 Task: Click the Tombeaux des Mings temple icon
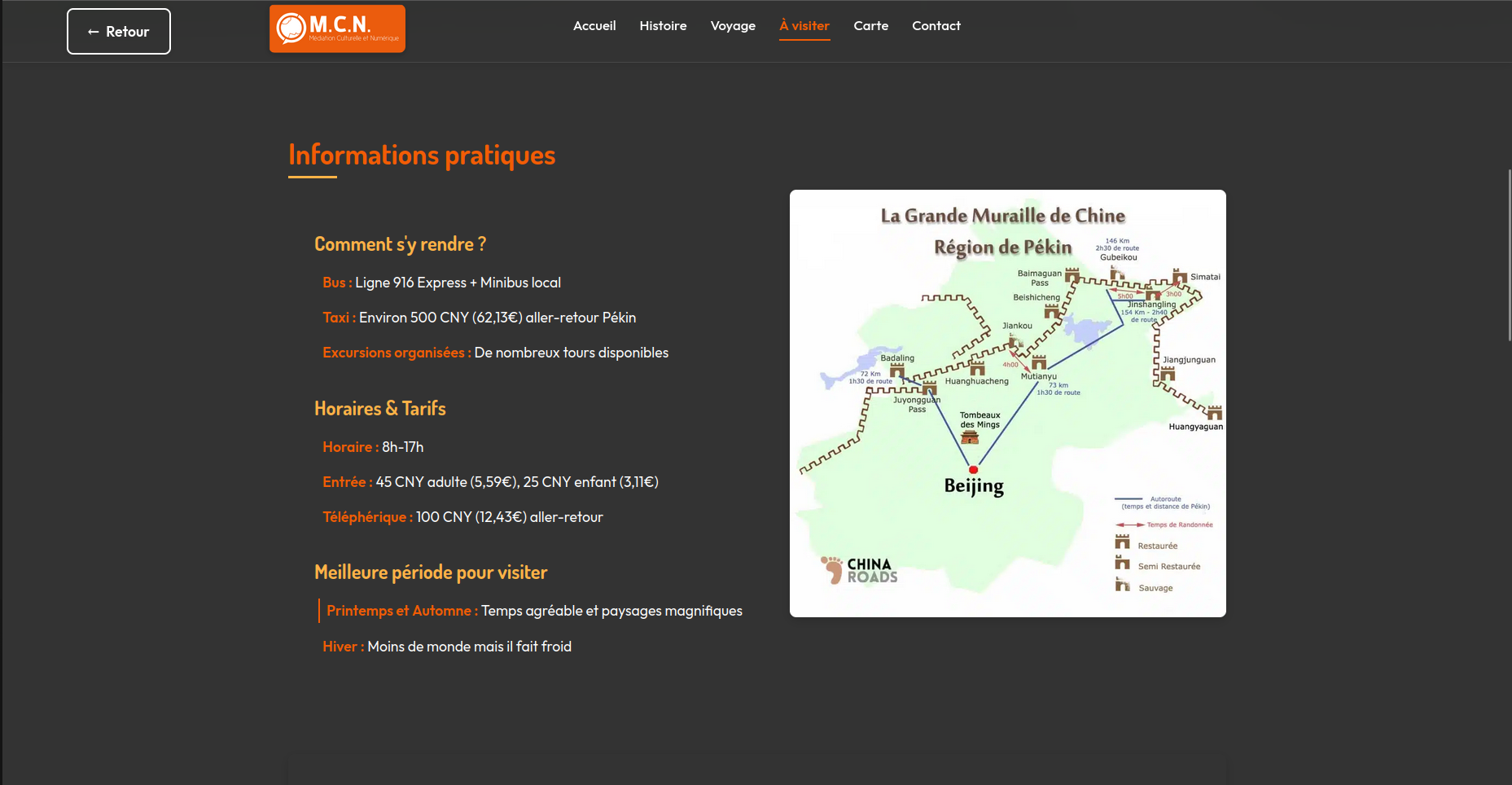(x=969, y=438)
